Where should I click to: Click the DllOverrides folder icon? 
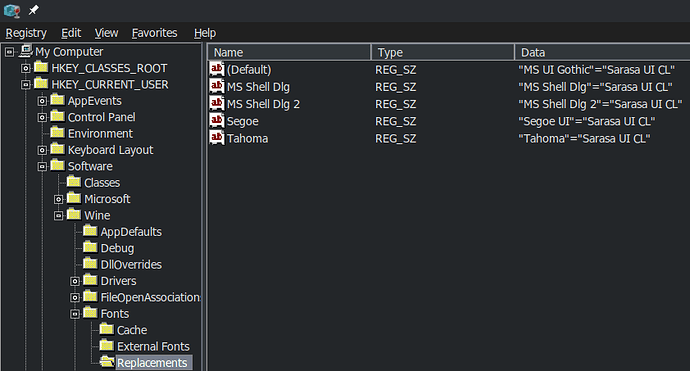point(90,264)
